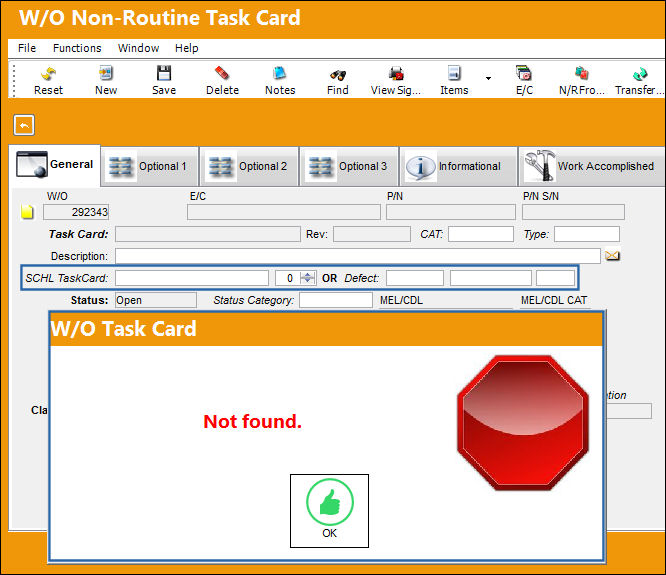
Task: Click the first Defect input field
Action: tap(415, 278)
